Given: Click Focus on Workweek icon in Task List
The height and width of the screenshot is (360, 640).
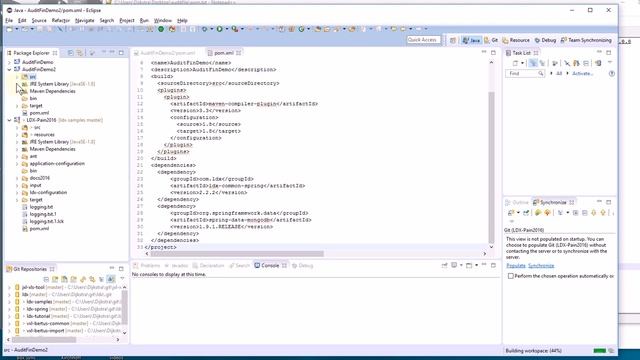Looking at the screenshot, I should (555, 63).
